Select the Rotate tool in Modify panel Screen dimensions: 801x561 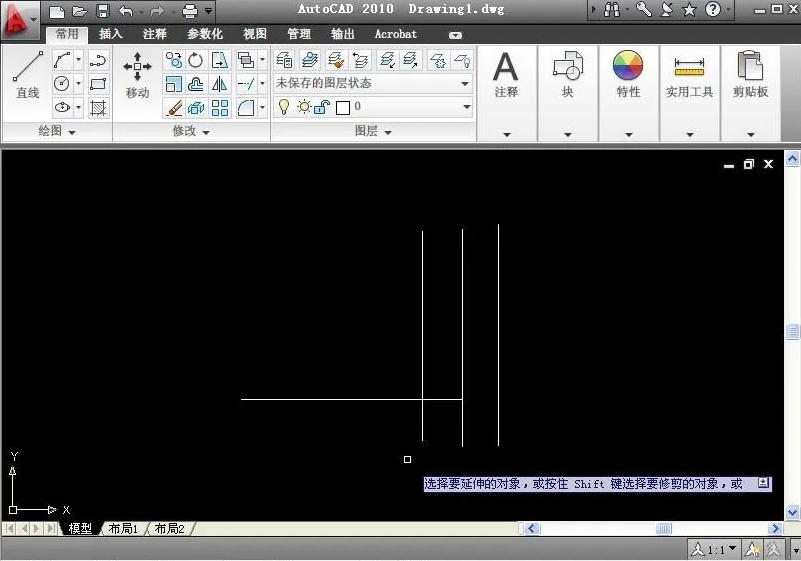[197, 61]
